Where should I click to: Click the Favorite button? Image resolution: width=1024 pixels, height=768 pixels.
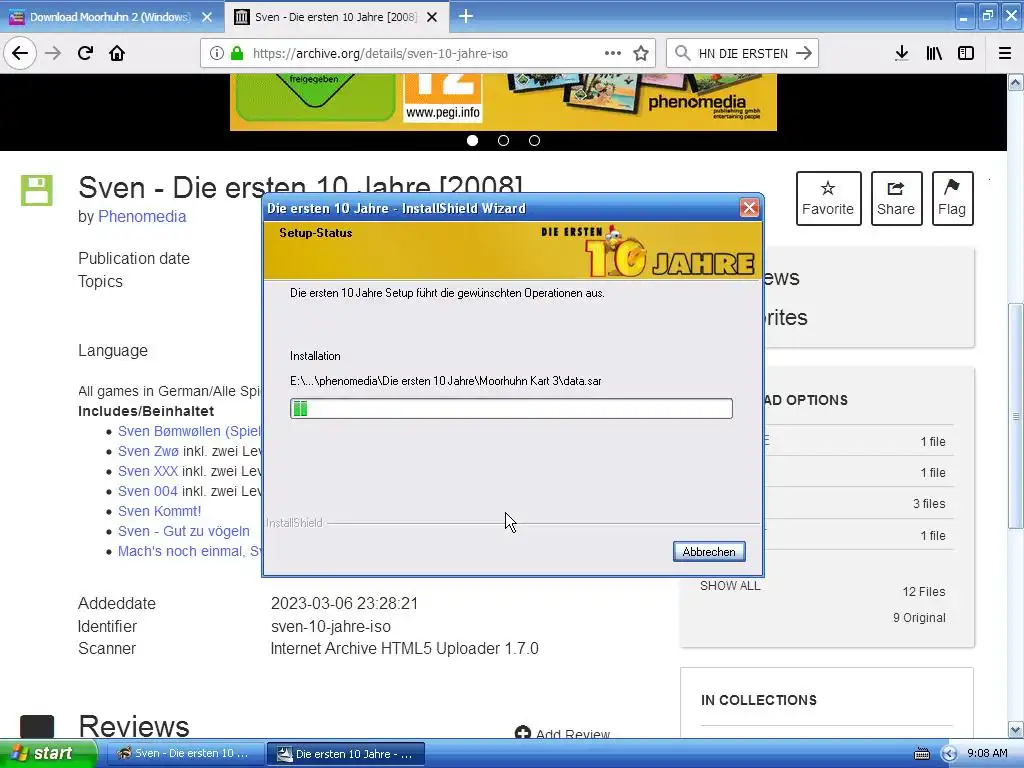click(828, 199)
